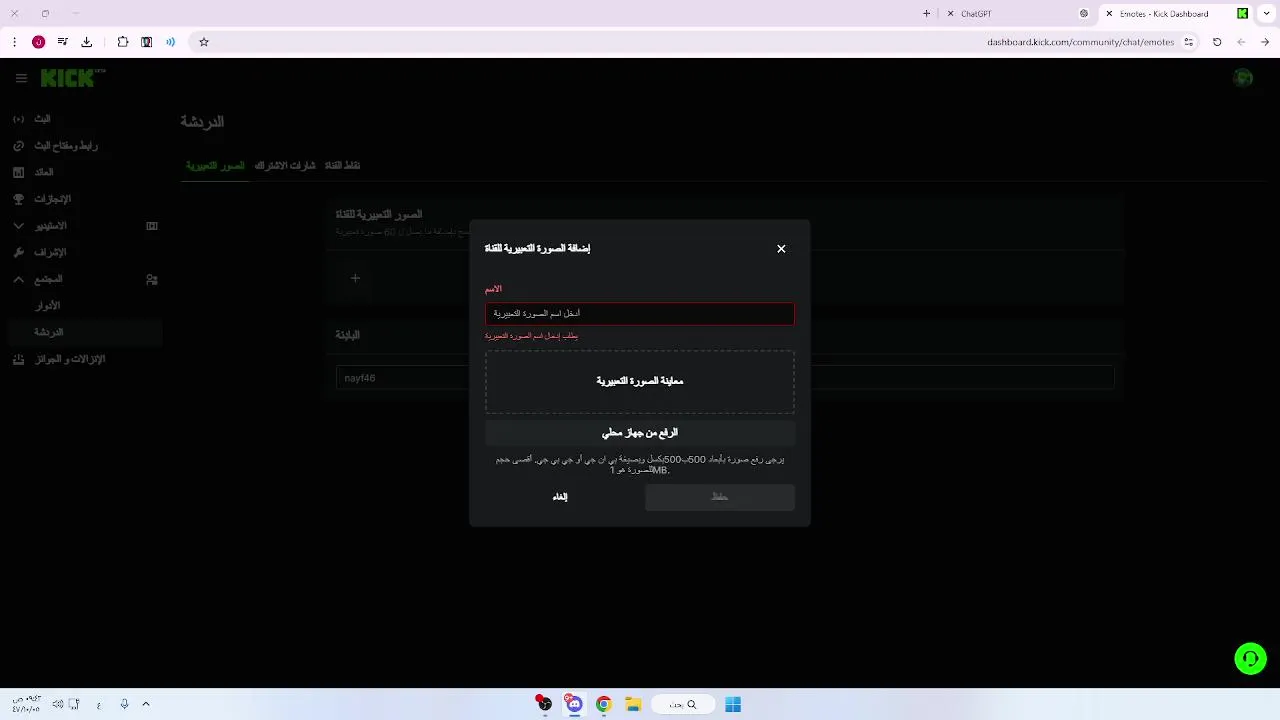The width and height of the screenshot is (1280, 720).
Task: Click the browser profile avatar
Action: pyautogui.click(x=38, y=42)
